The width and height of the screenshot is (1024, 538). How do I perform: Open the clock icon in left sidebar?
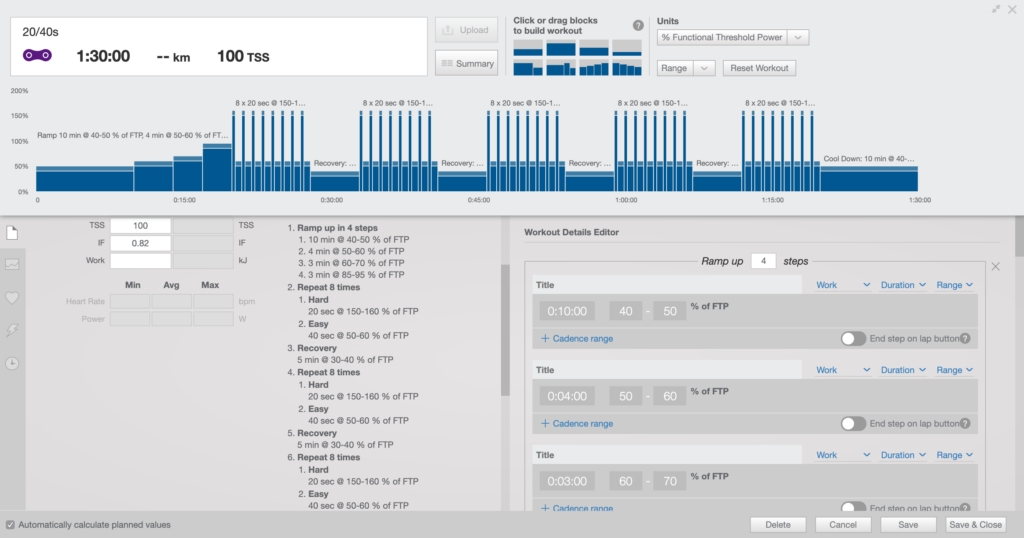(12, 364)
